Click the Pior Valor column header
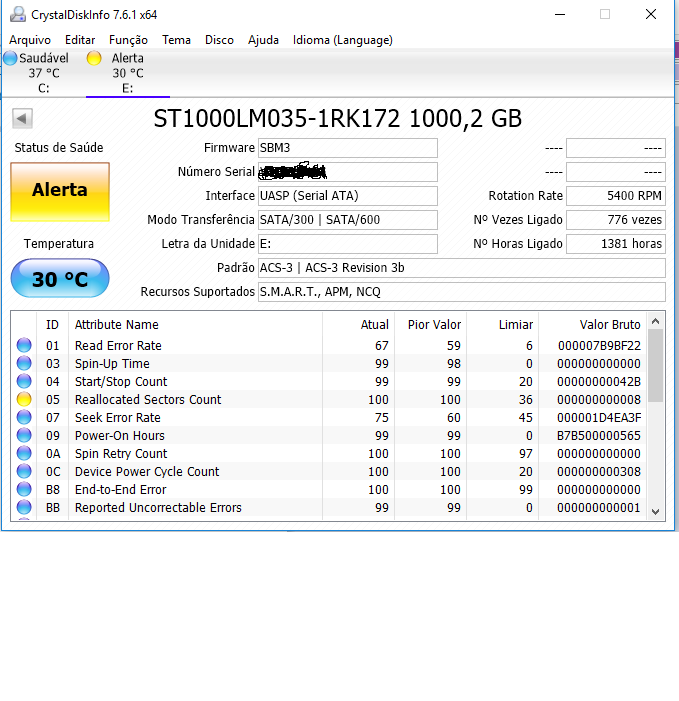The height and width of the screenshot is (701, 679). pos(430,325)
